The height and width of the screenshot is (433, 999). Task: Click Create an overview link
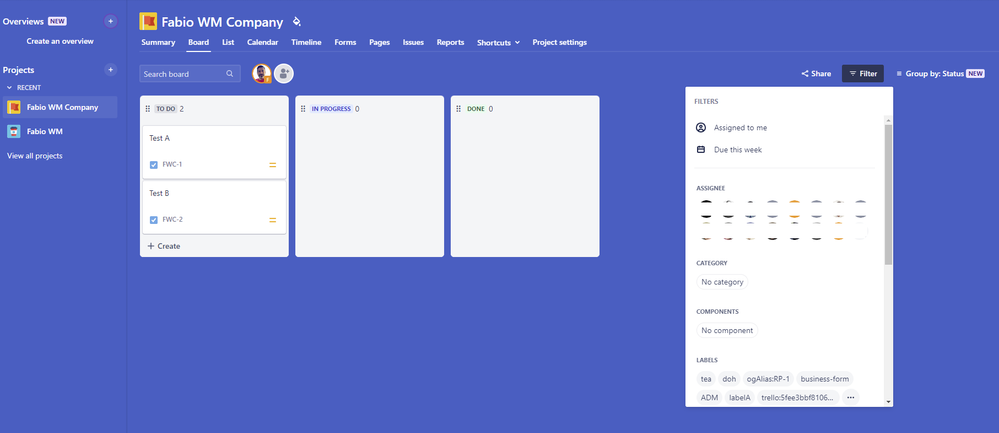(x=60, y=41)
